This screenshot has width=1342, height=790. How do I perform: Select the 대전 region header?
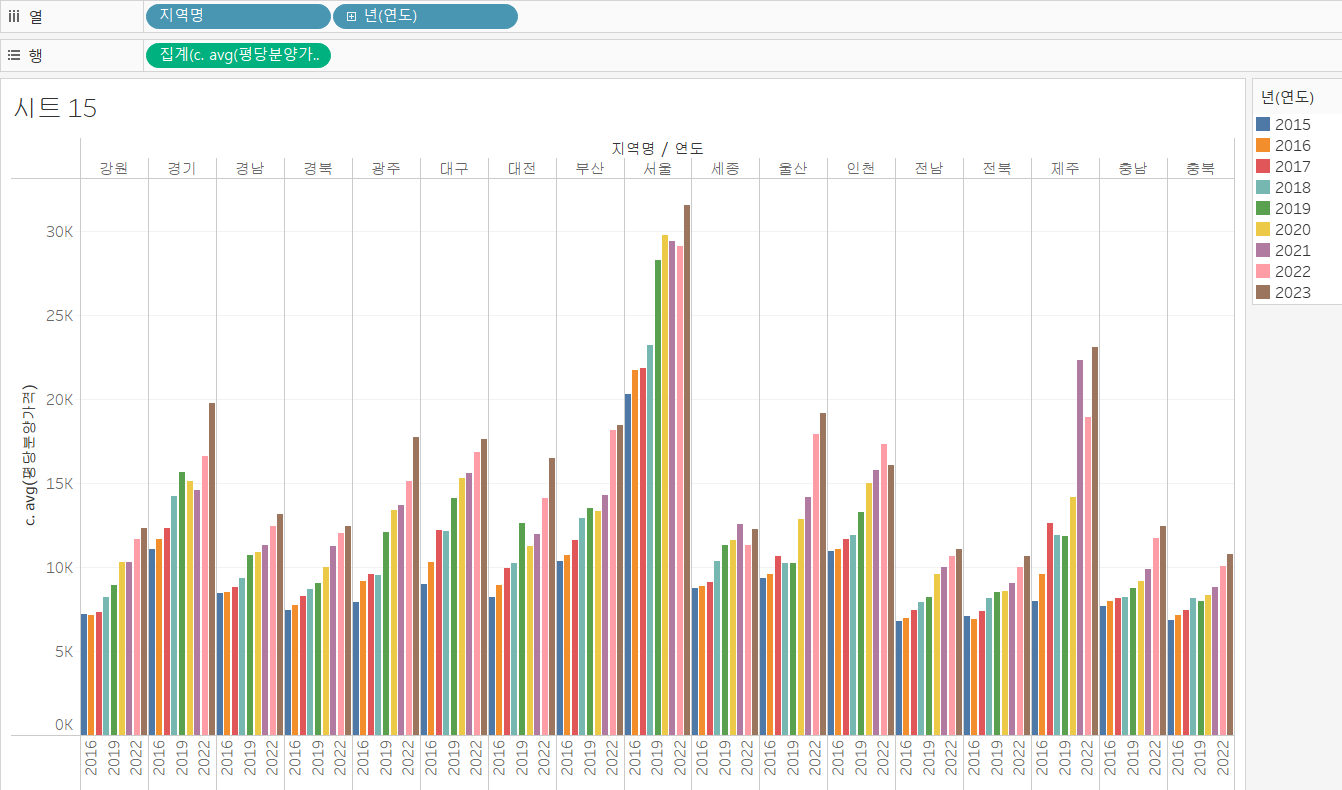522,168
